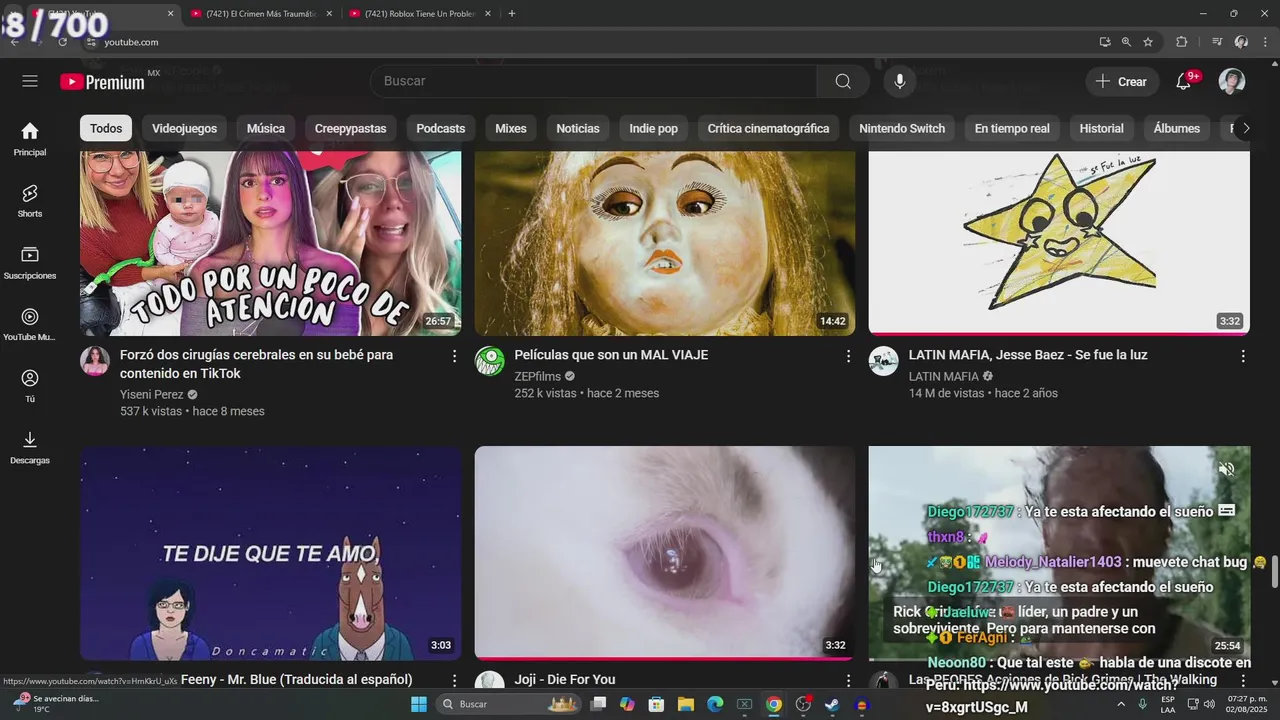The width and height of the screenshot is (1280, 720).
Task: Click the YouTube search input field
Action: tap(593, 81)
